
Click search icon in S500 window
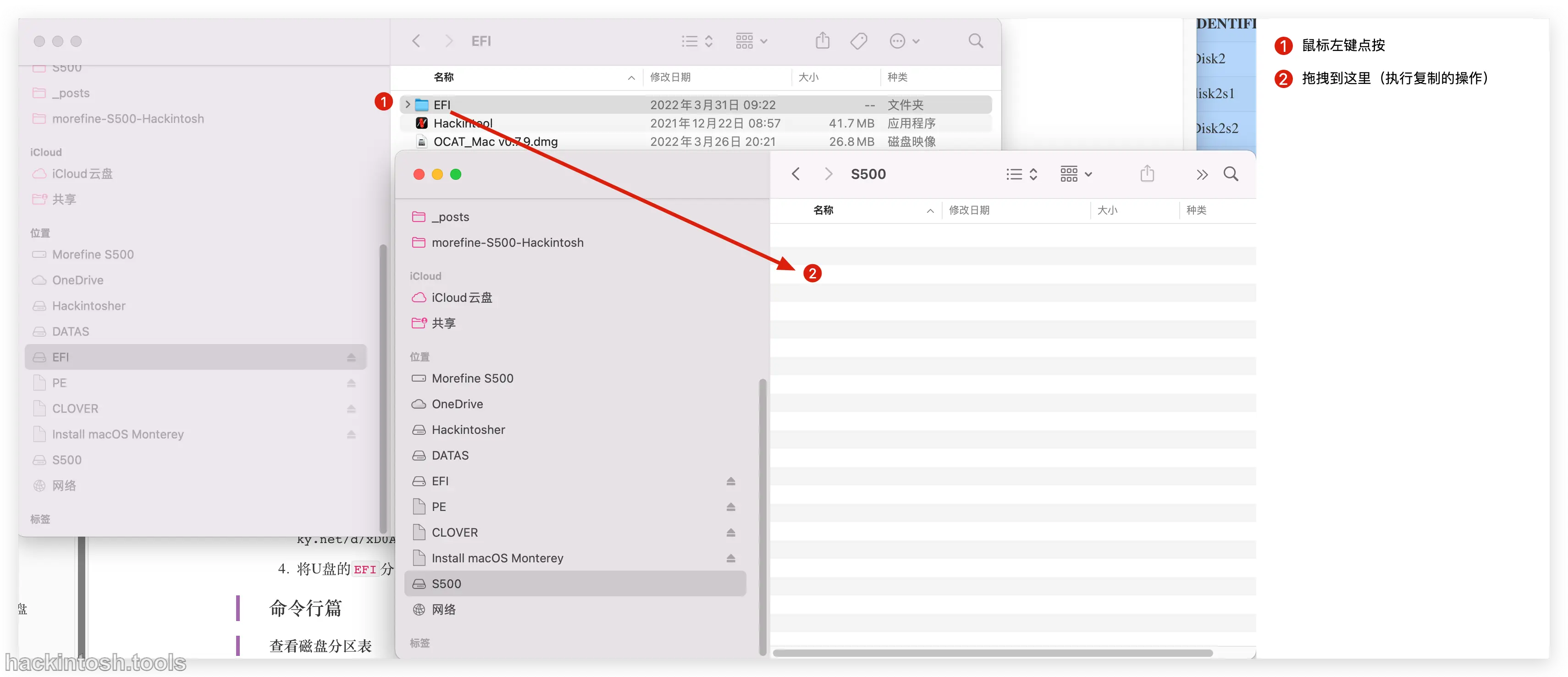1231,174
